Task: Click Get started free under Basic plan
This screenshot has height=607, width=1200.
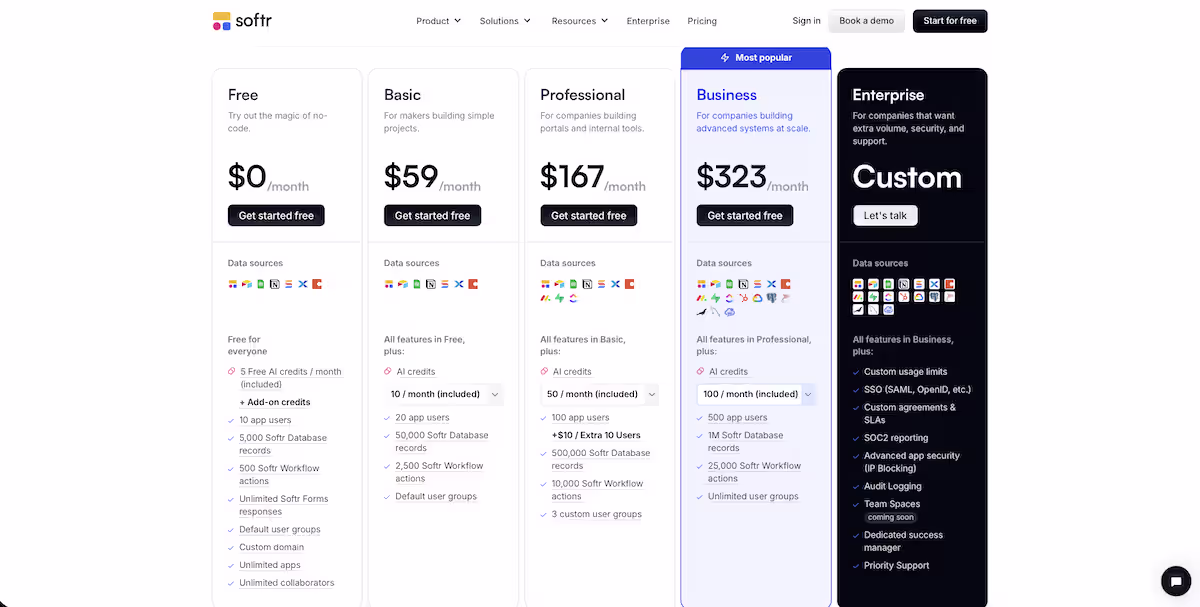Action: 432,215
